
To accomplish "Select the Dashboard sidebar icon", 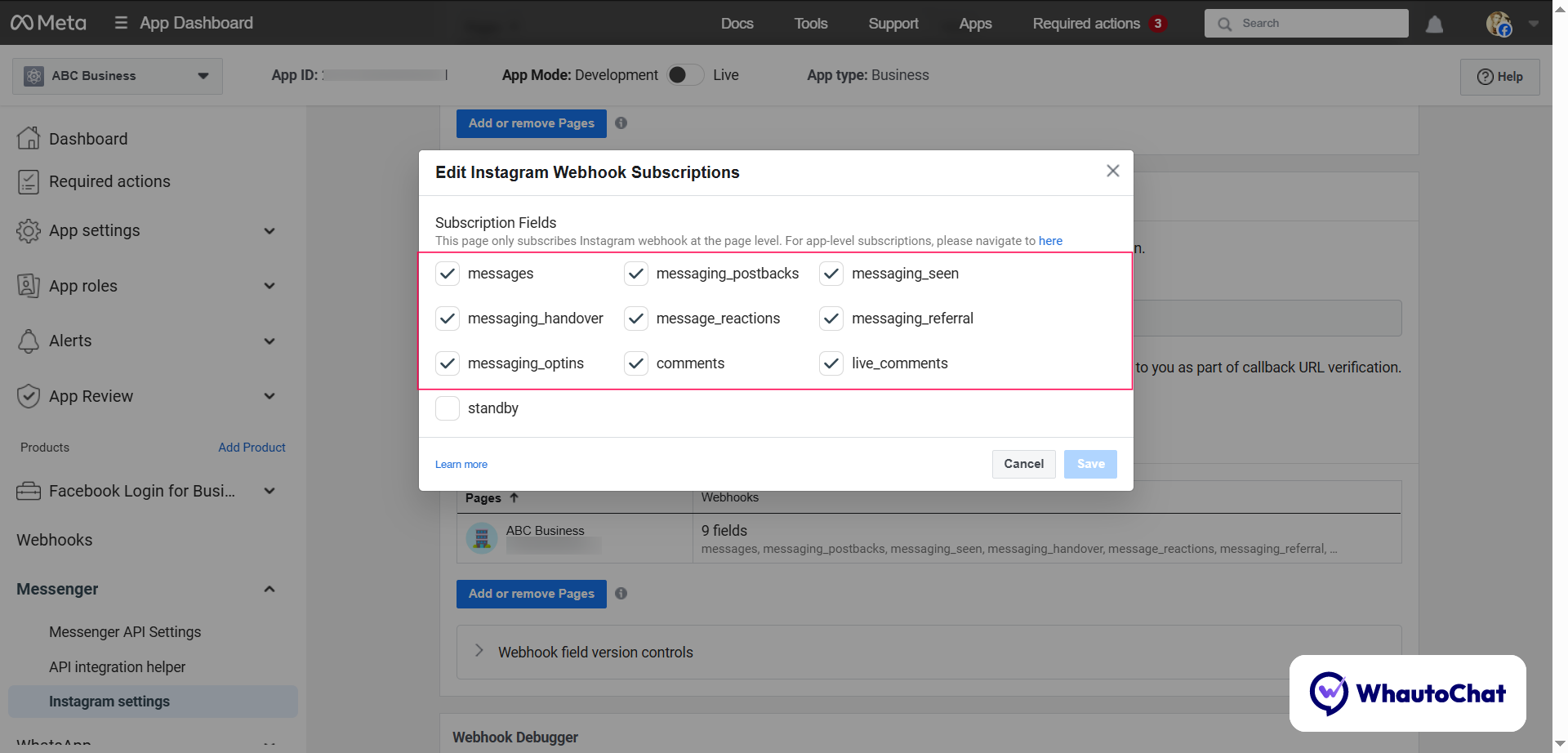I will 29,138.
